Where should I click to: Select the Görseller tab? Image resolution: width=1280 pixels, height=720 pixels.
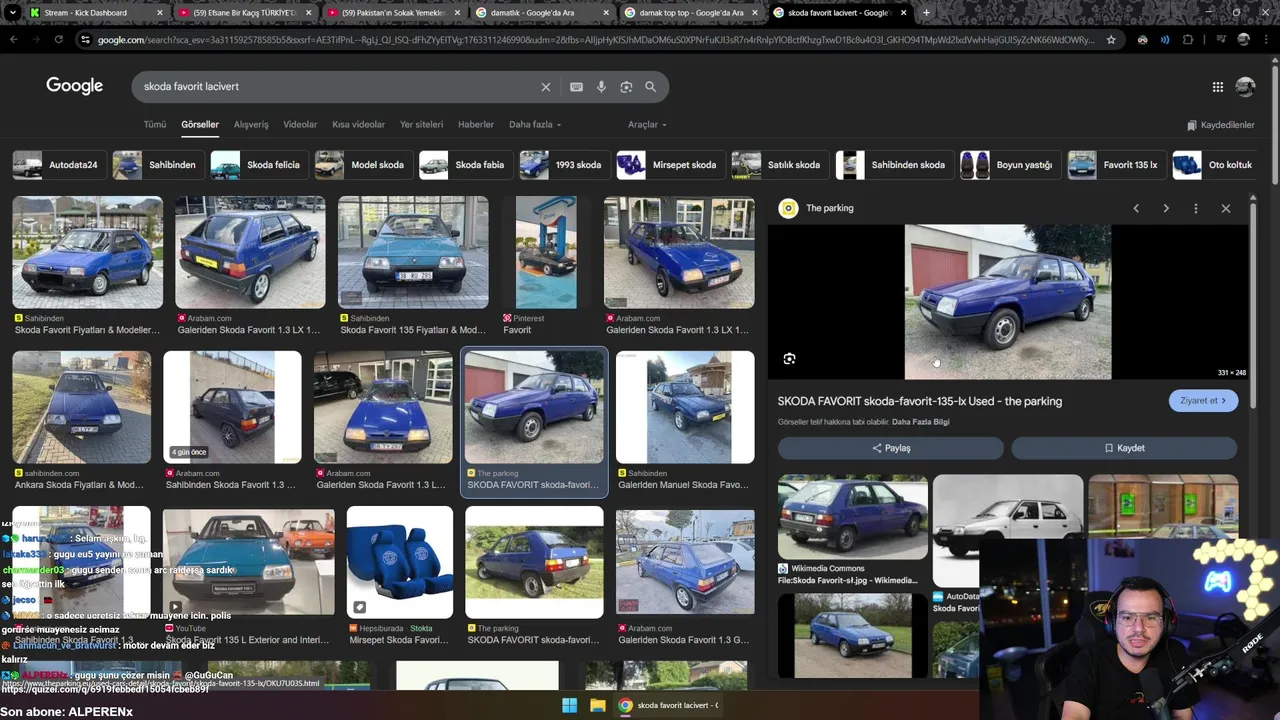tap(200, 125)
